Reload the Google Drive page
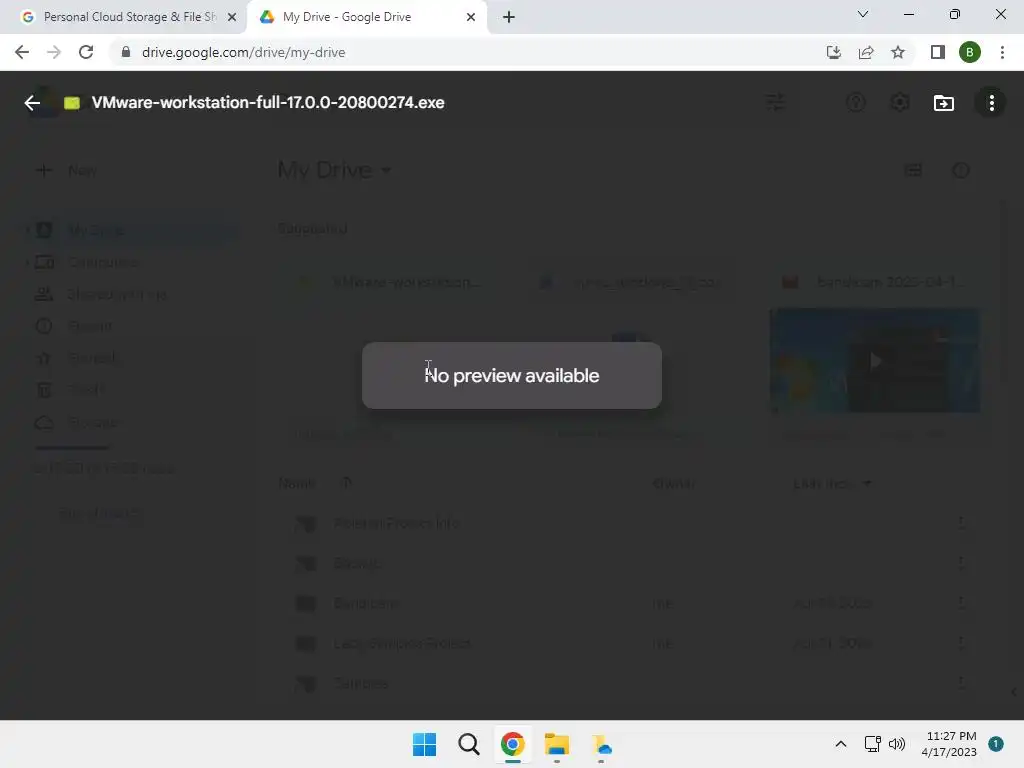 coord(86,52)
